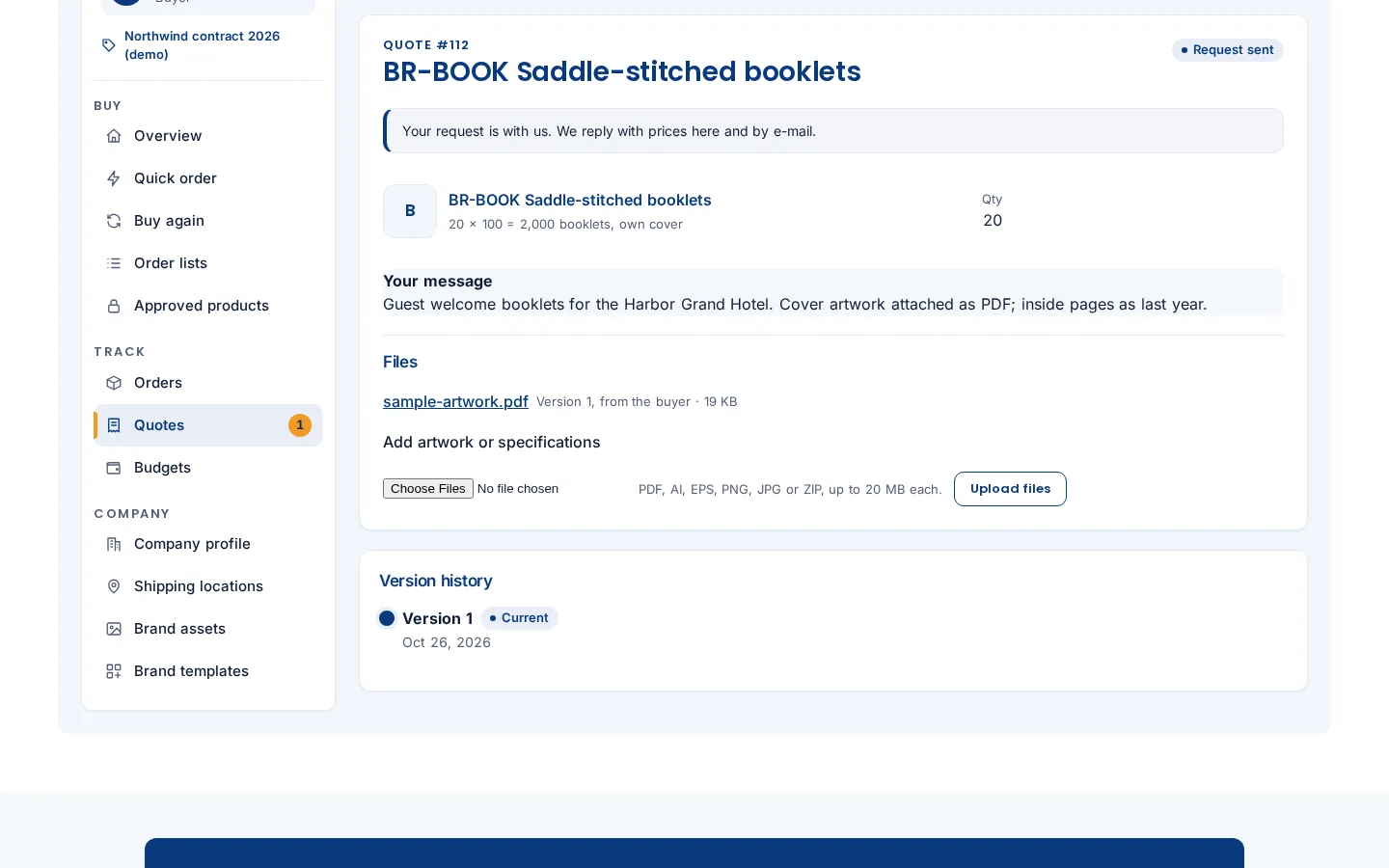This screenshot has width=1389, height=868.
Task: Open the Overview page
Action: click(208, 136)
